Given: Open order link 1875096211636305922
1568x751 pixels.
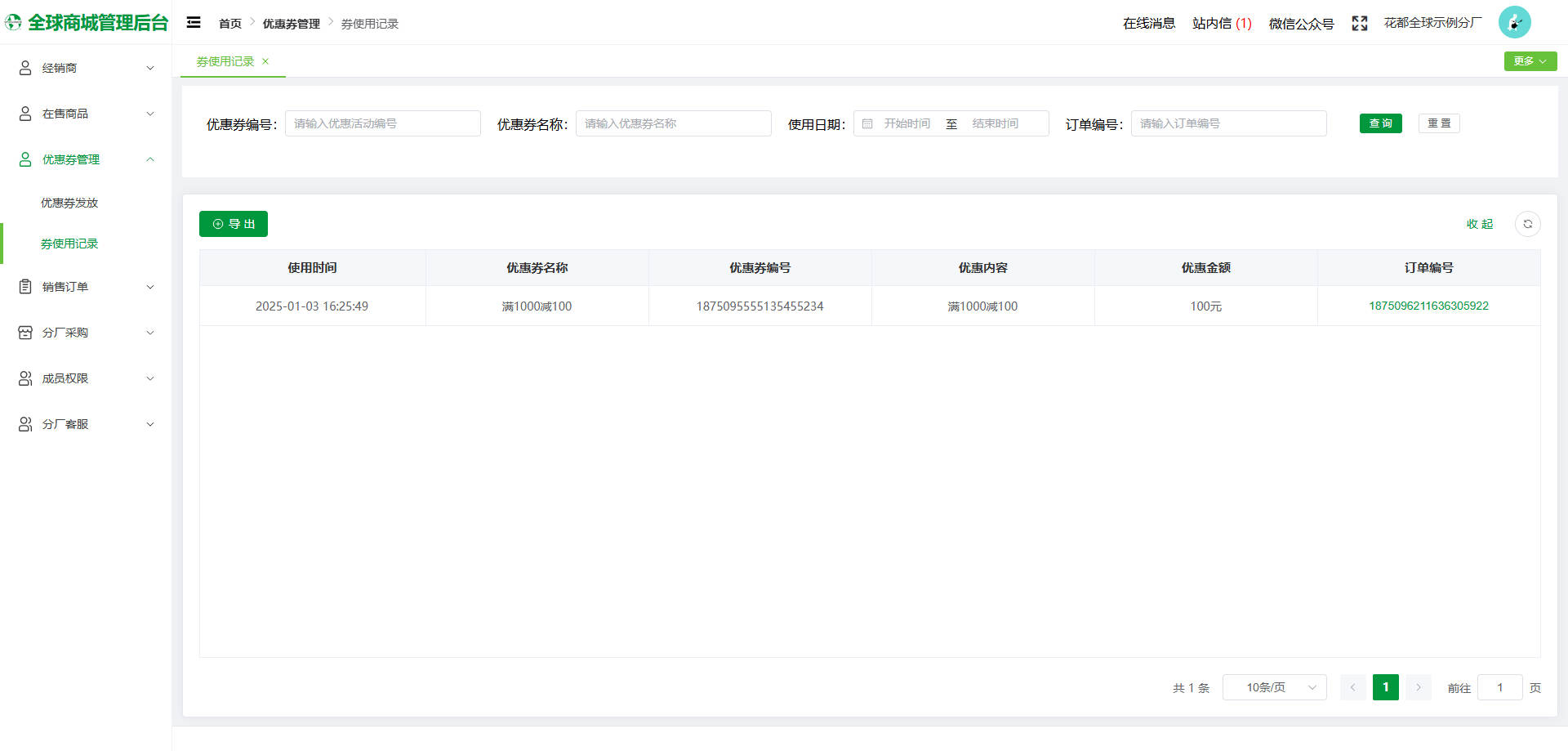Looking at the screenshot, I should coord(1428,306).
